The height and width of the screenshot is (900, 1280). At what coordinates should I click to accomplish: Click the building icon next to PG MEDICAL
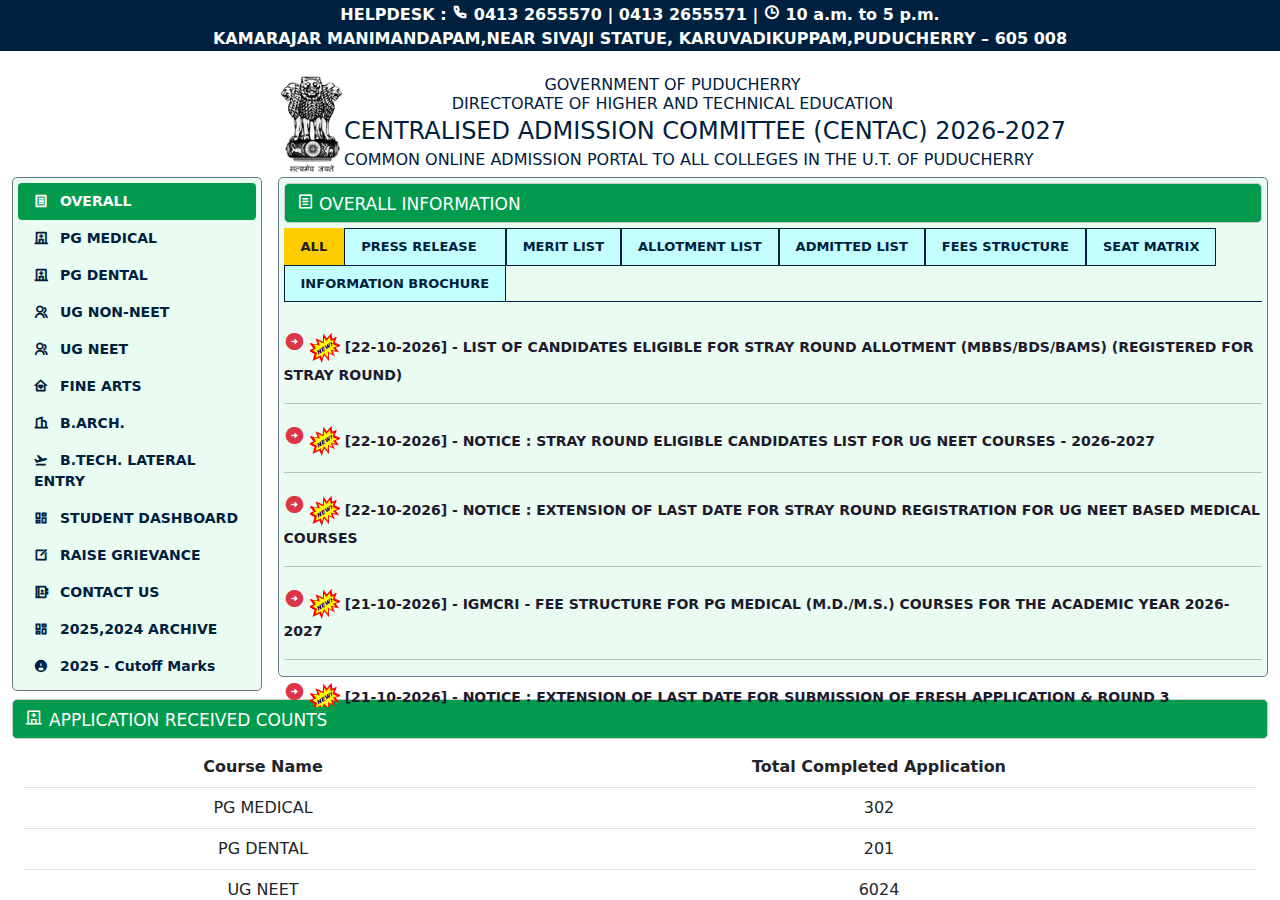click(41, 238)
